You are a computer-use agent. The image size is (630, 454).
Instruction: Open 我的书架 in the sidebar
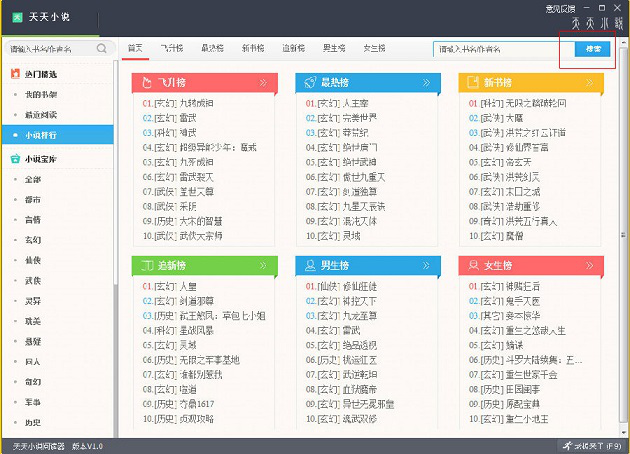pos(41,94)
